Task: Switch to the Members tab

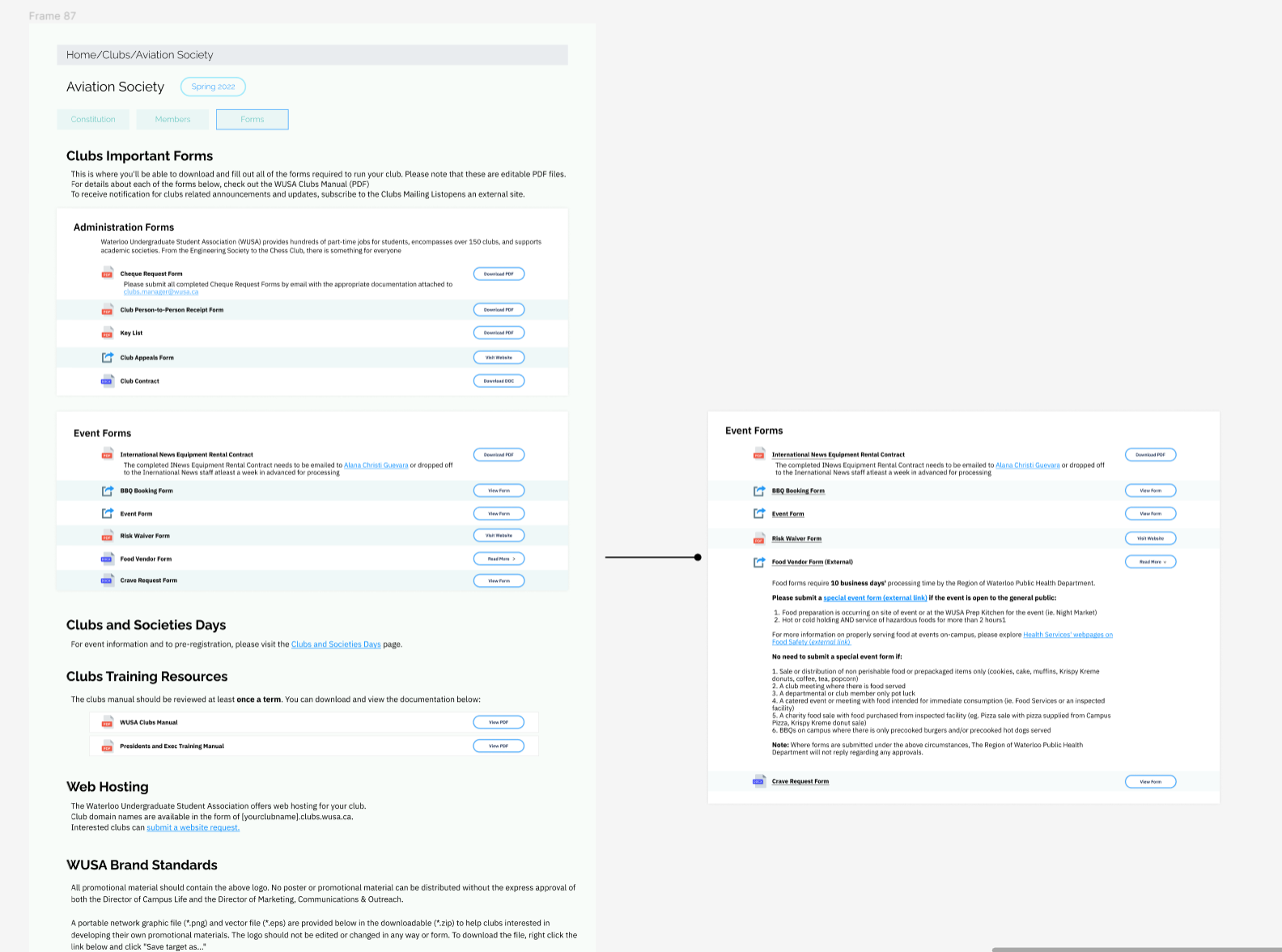Action: pyautogui.click(x=172, y=119)
